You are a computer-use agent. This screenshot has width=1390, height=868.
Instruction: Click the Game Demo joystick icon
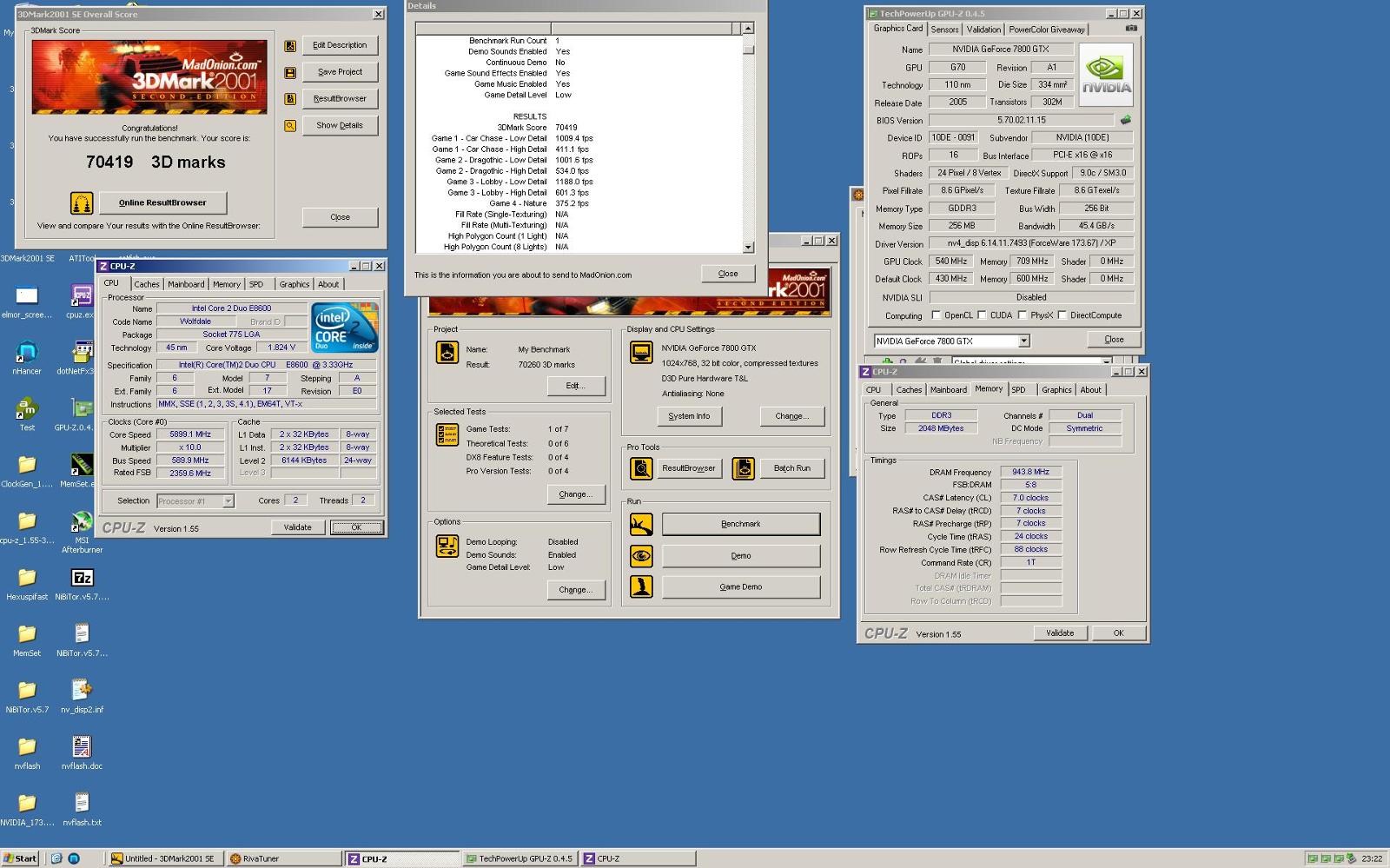pos(641,587)
